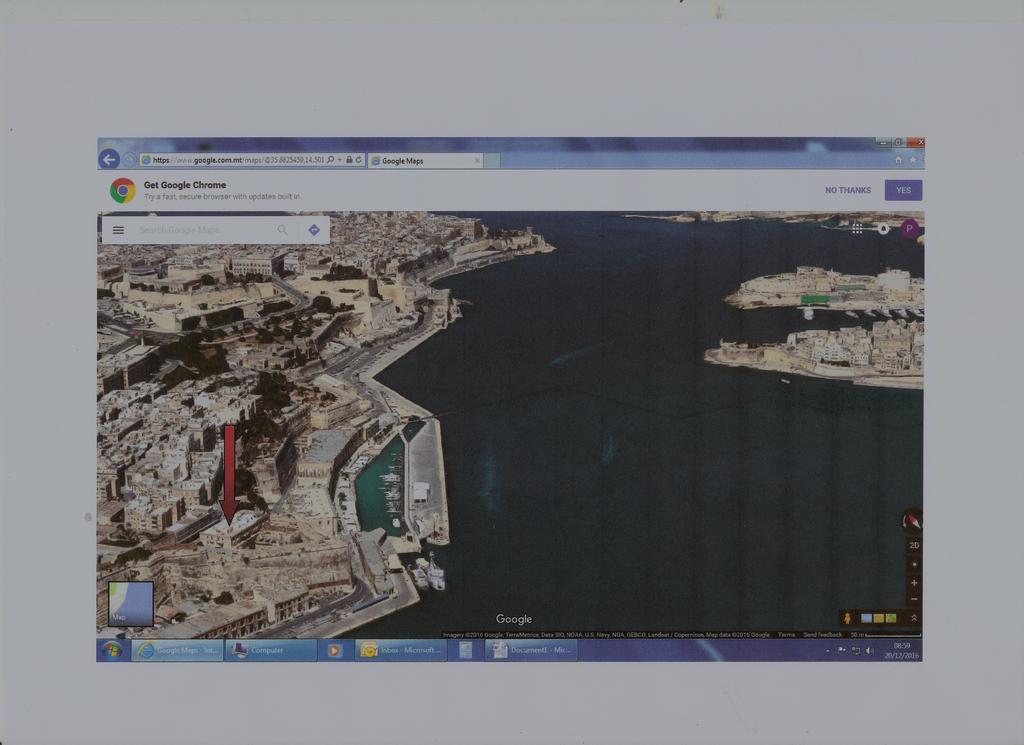This screenshot has width=1024, height=745.
Task: Open the Windows Start button
Action: pos(112,650)
